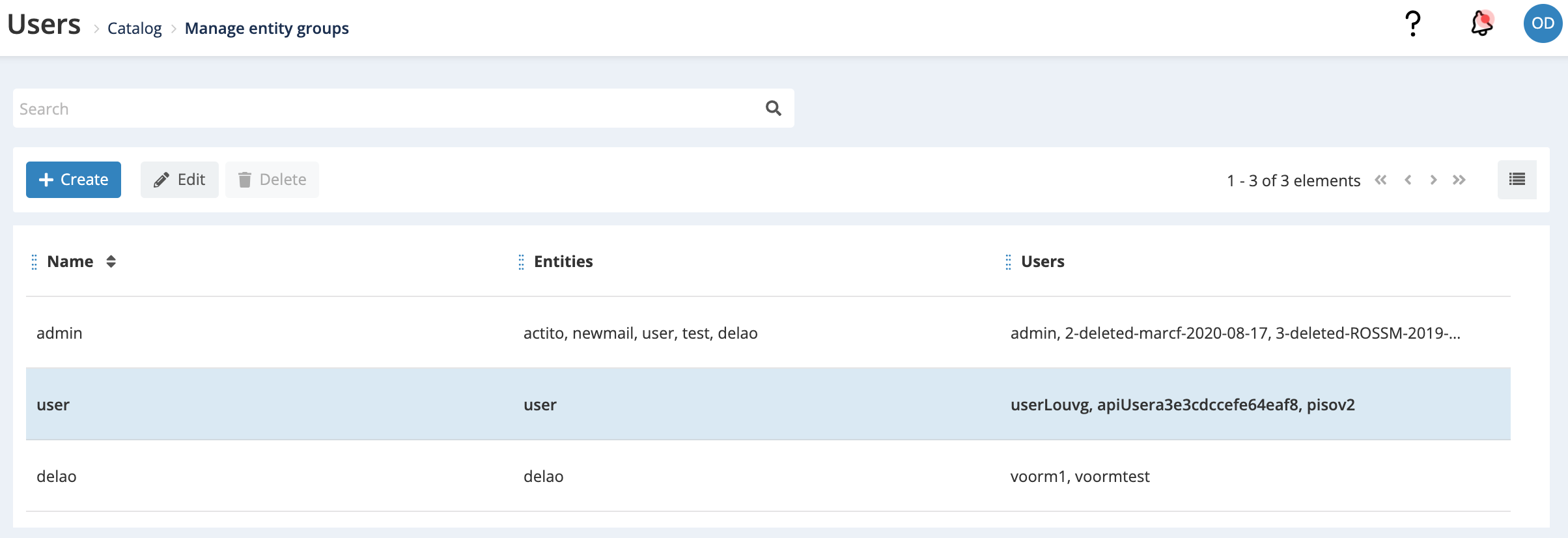Go to the next page of results

click(x=1433, y=180)
